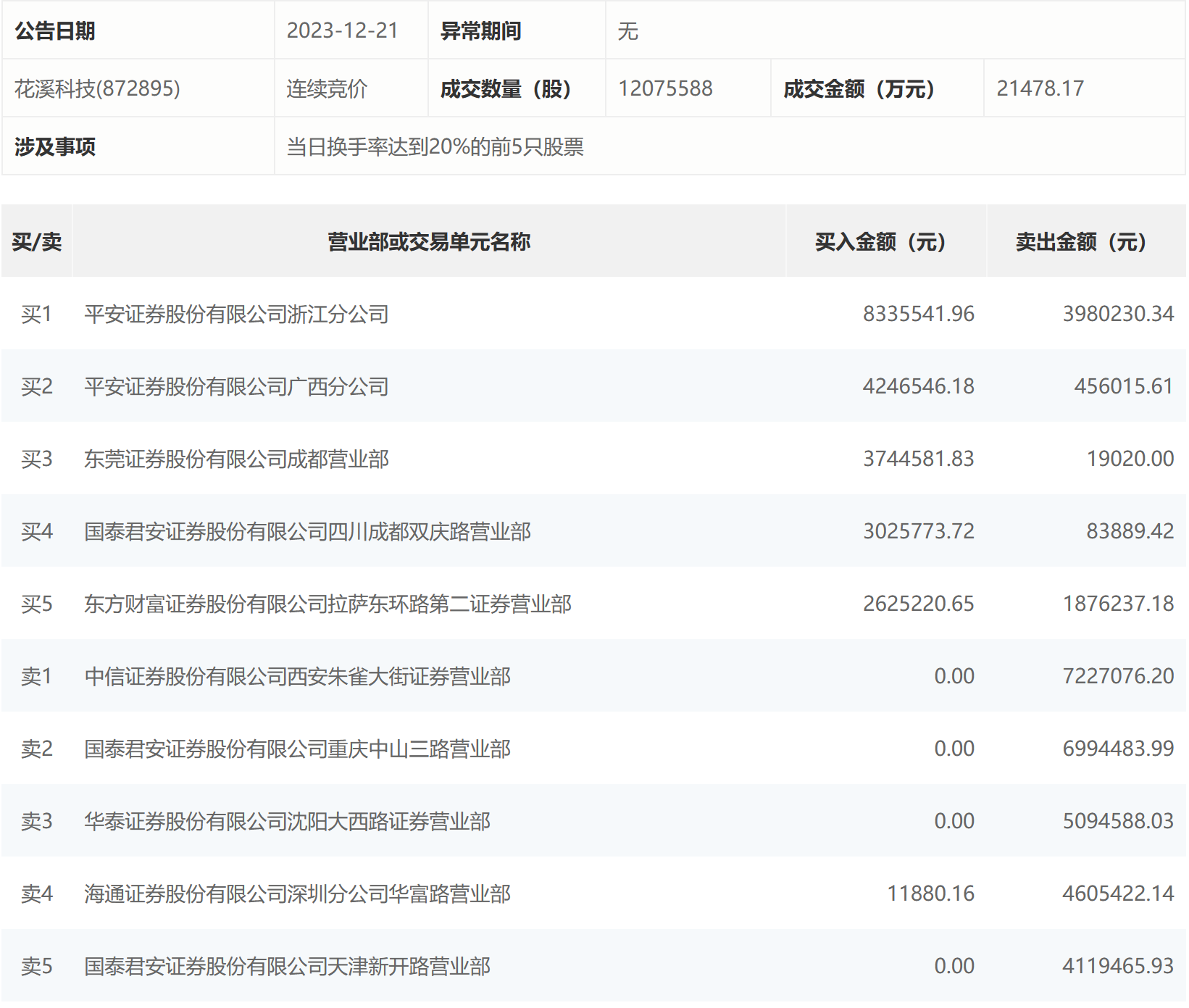Select 华泰证券沈阳大西路证券营业部 name
Image resolution: width=1189 pixels, height=1008 pixels.
tap(288, 821)
